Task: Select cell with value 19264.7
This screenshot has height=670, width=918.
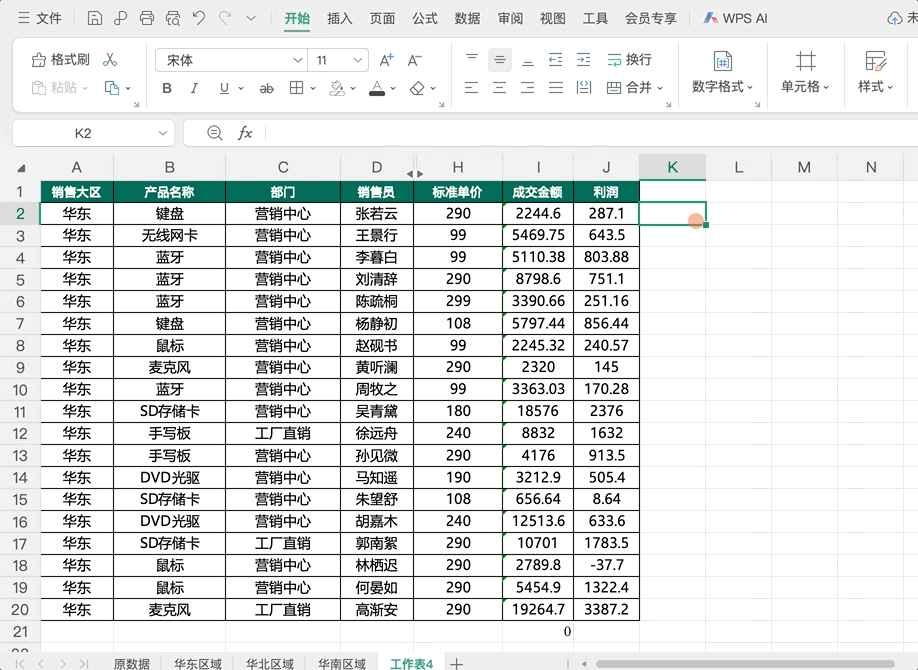Action: tap(538, 610)
